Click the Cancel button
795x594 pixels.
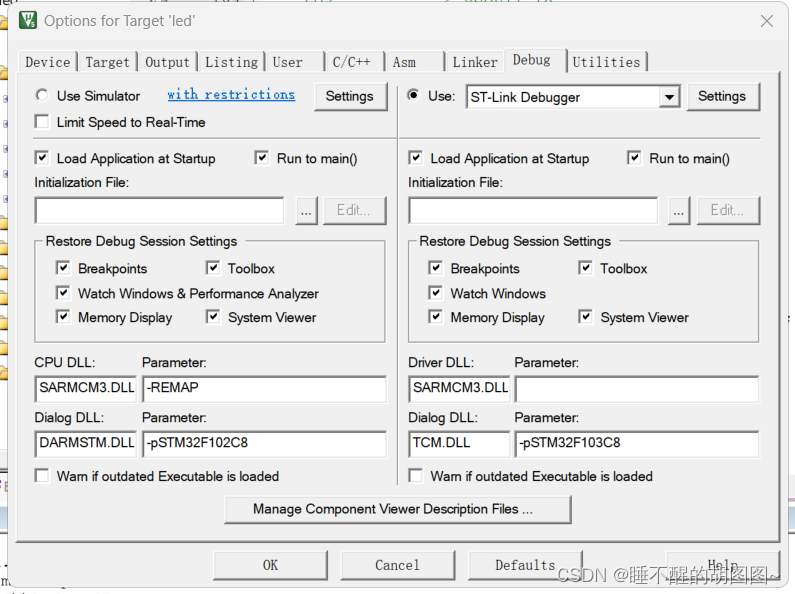398,565
